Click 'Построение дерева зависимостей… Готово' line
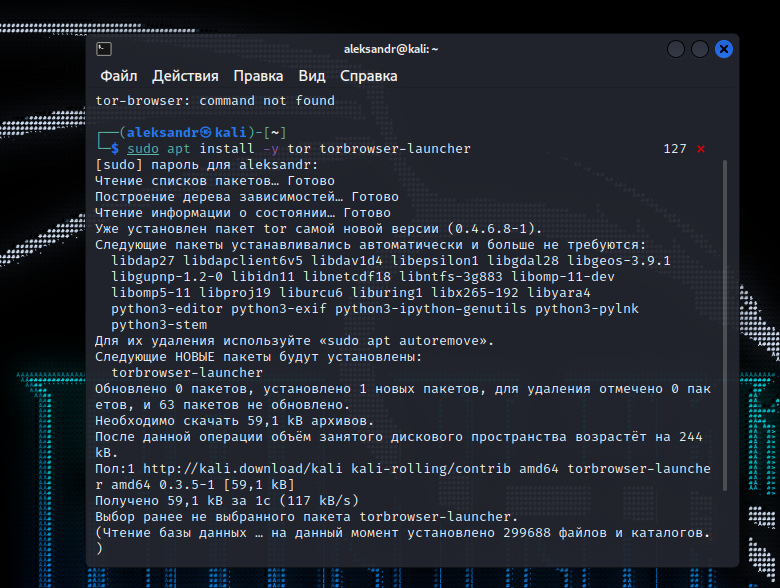The image size is (780, 588). click(247, 196)
